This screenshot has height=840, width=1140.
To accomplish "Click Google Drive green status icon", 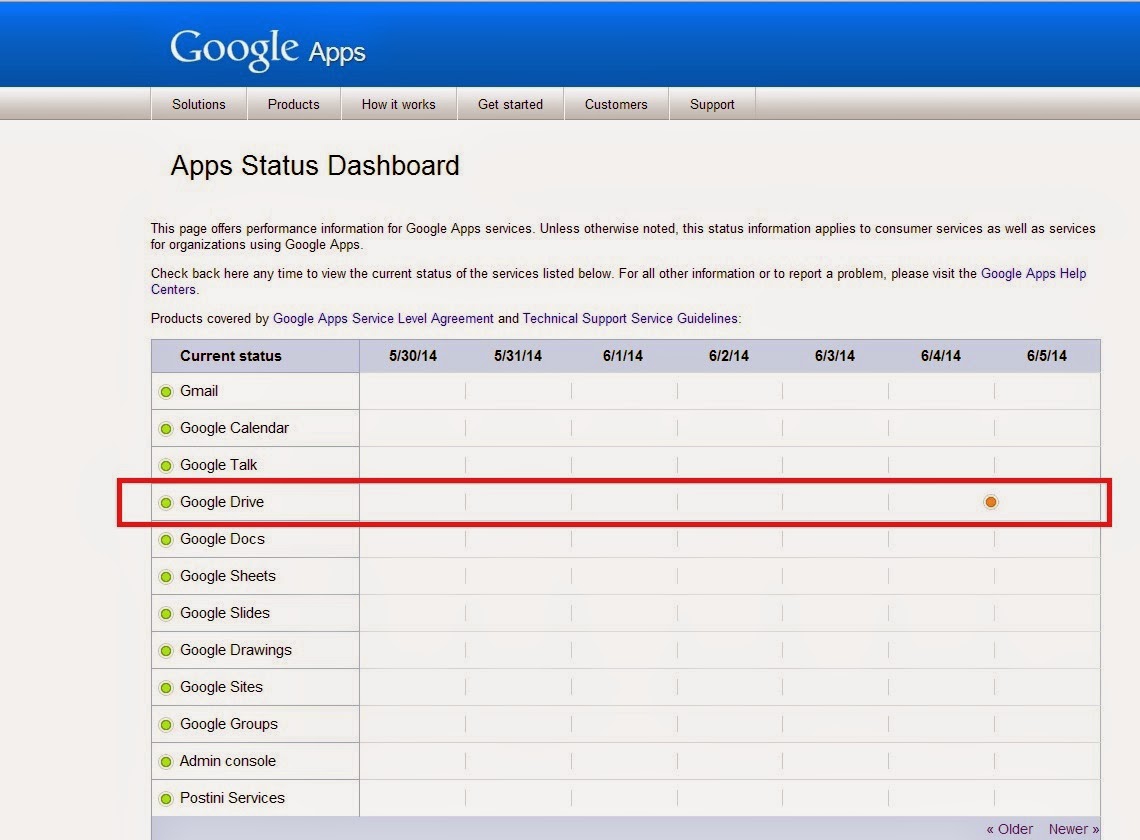I will click(166, 503).
